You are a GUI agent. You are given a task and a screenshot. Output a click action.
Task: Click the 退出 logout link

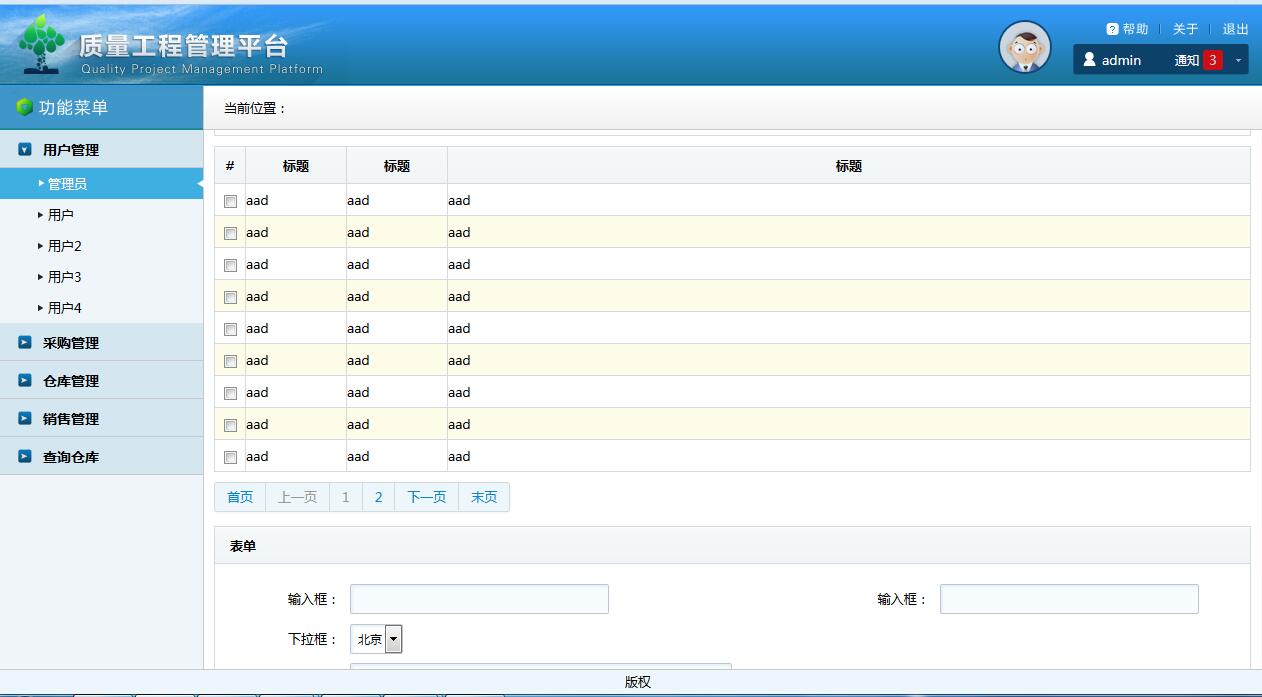(x=1235, y=30)
